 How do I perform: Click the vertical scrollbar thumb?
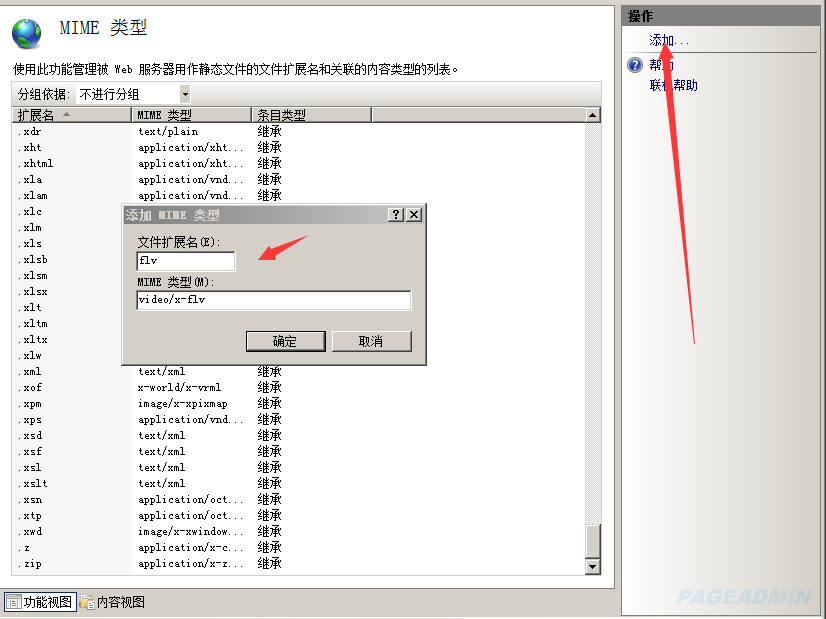pyautogui.click(x=593, y=541)
